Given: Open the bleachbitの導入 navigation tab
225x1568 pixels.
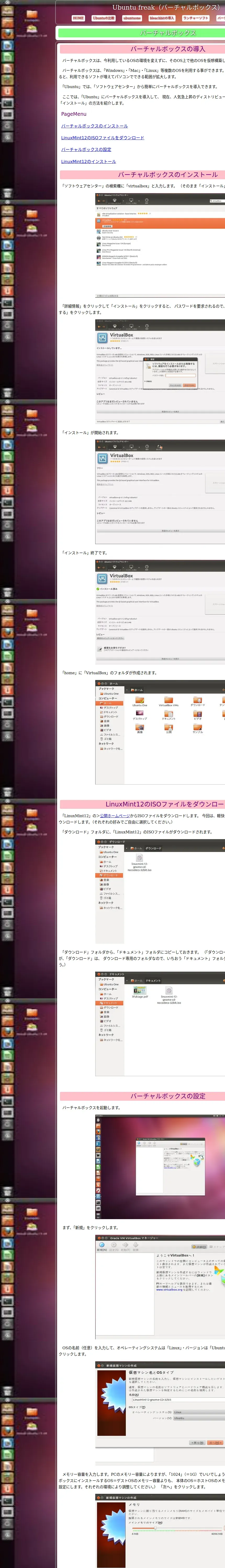Looking at the screenshot, I should pyautogui.click(x=162, y=18).
